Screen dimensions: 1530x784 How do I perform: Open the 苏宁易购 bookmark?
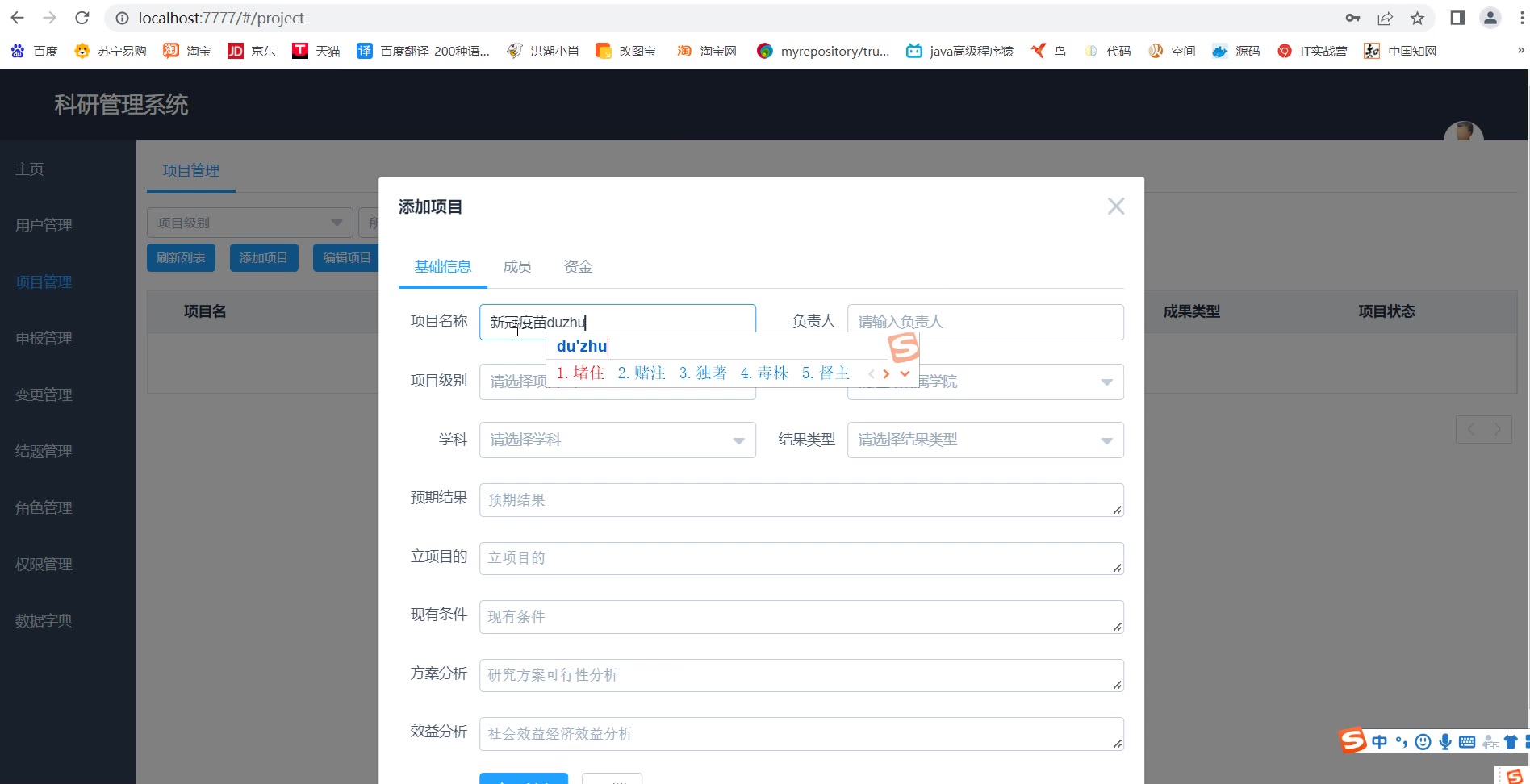pyautogui.click(x=110, y=51)
